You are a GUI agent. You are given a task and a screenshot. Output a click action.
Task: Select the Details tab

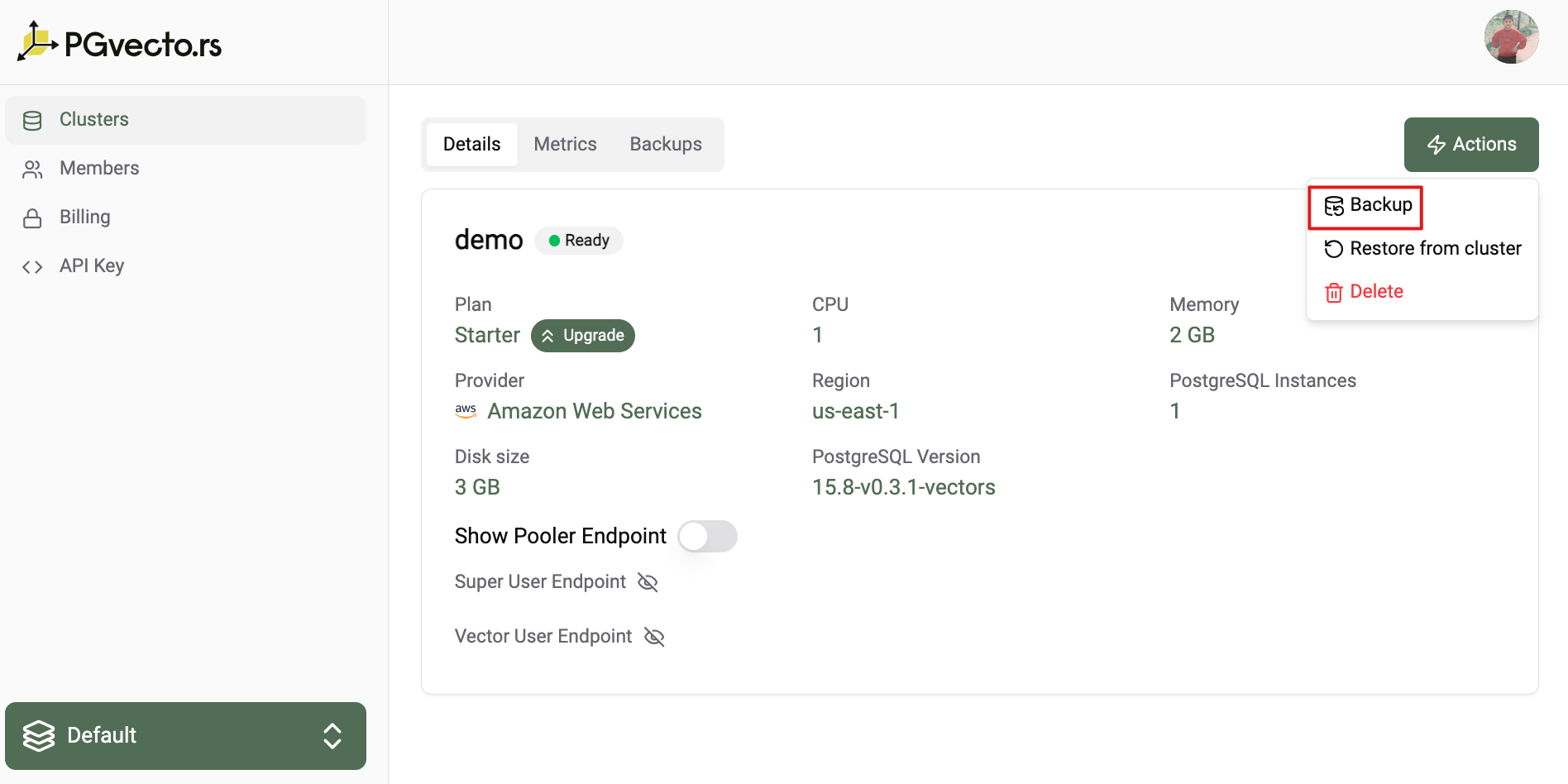coord(471,145)
